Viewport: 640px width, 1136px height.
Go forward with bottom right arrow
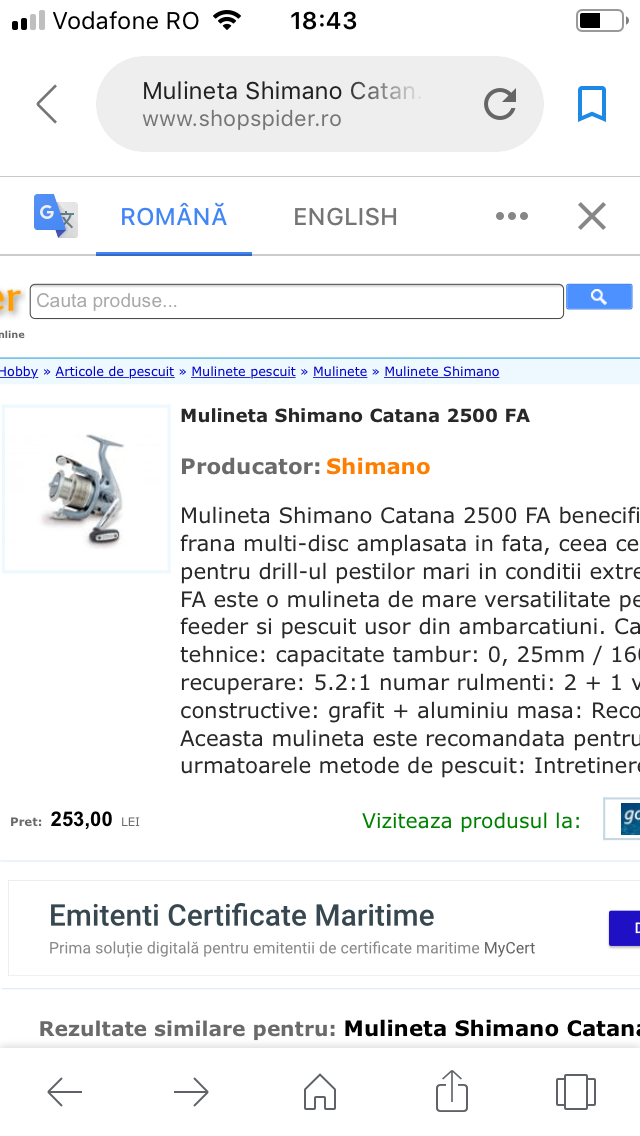click(x=191, y=1092)
